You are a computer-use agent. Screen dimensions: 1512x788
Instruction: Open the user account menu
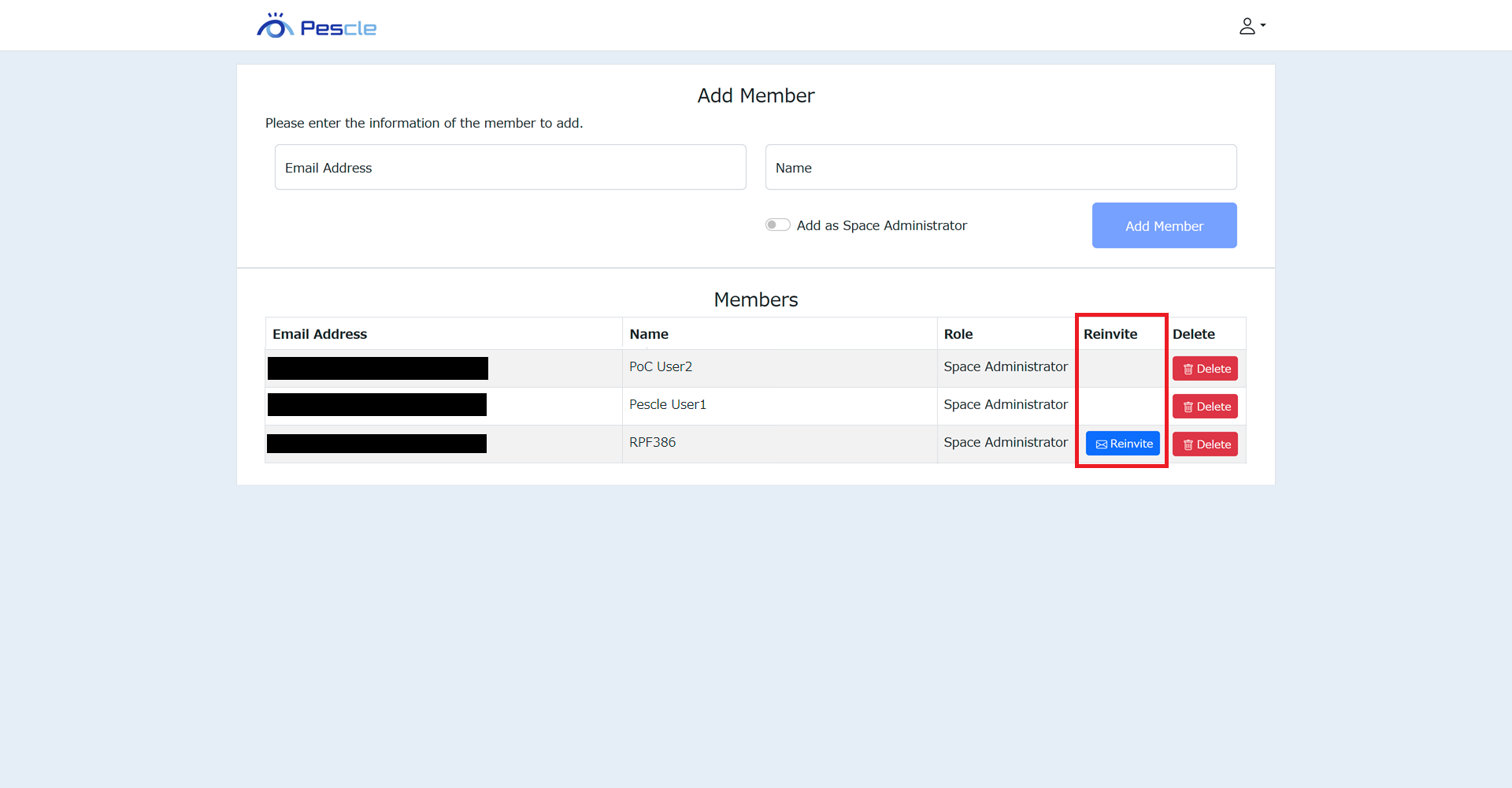[1251, 26]
